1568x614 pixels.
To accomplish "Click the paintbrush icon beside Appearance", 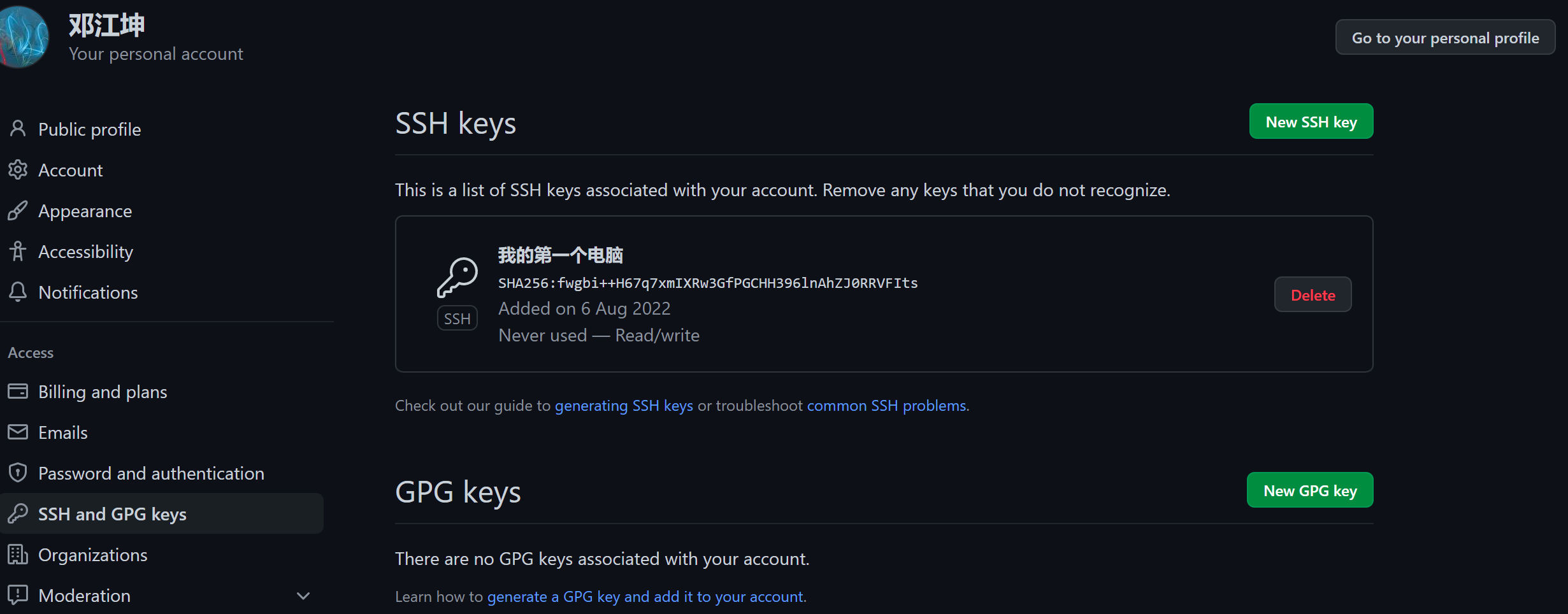I will click(18, 211).
